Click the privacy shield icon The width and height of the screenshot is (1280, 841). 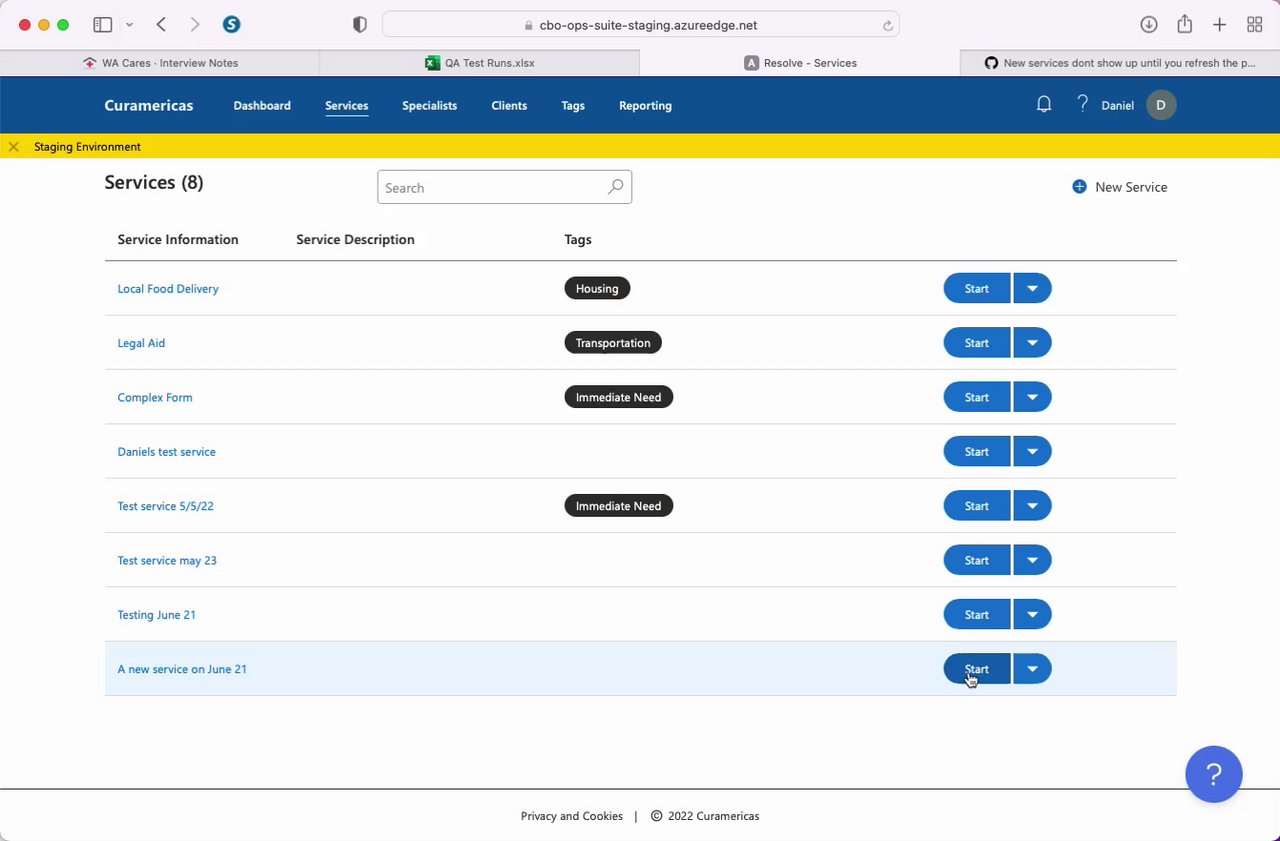(360, 25)
